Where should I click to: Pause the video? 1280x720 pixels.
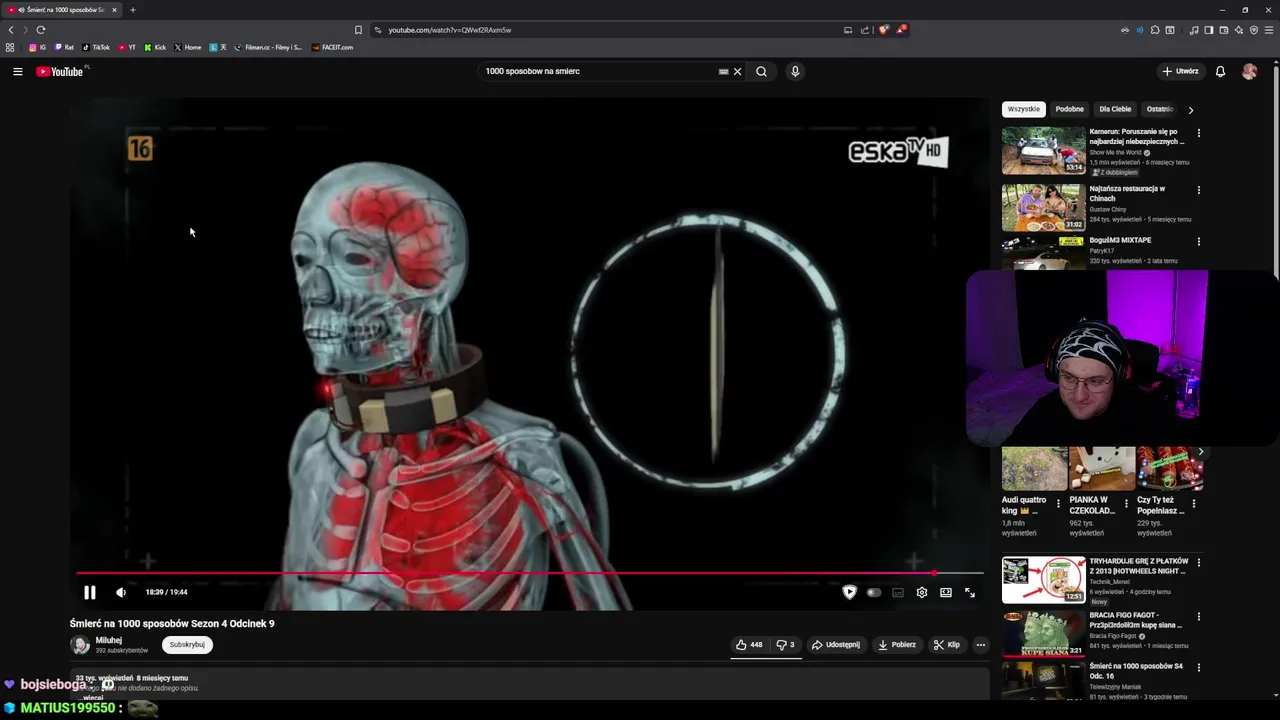tap(89, 592)
